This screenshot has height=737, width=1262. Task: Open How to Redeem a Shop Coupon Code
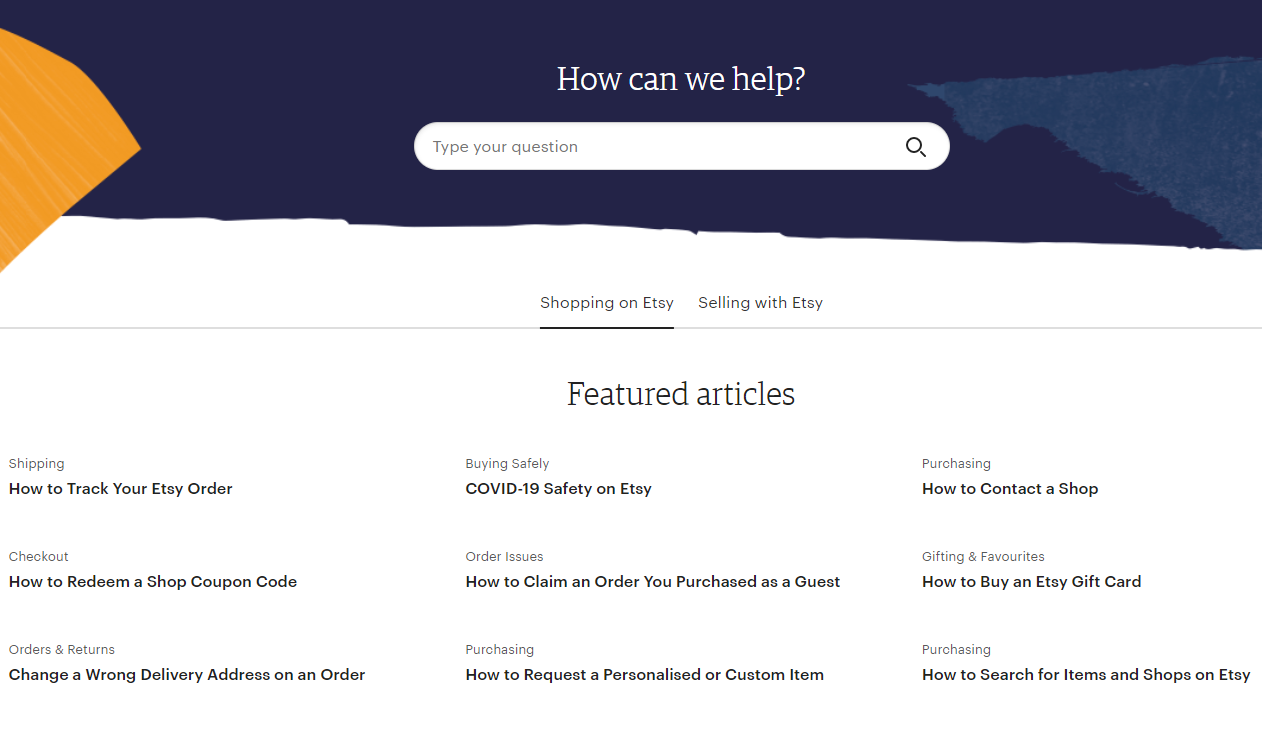pyautogui.click(x=153, y=582)
